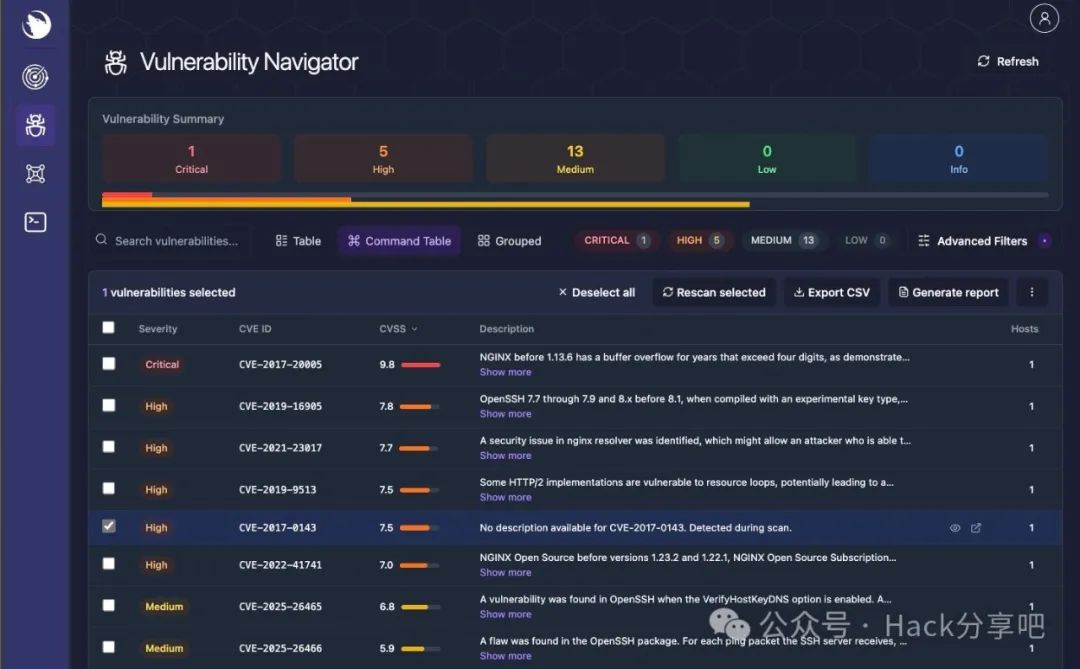Image resolution: width=1080 pixels, height=669 pixels.
Task: Open the terminal console sidebar icon
Action: [35, 222]
